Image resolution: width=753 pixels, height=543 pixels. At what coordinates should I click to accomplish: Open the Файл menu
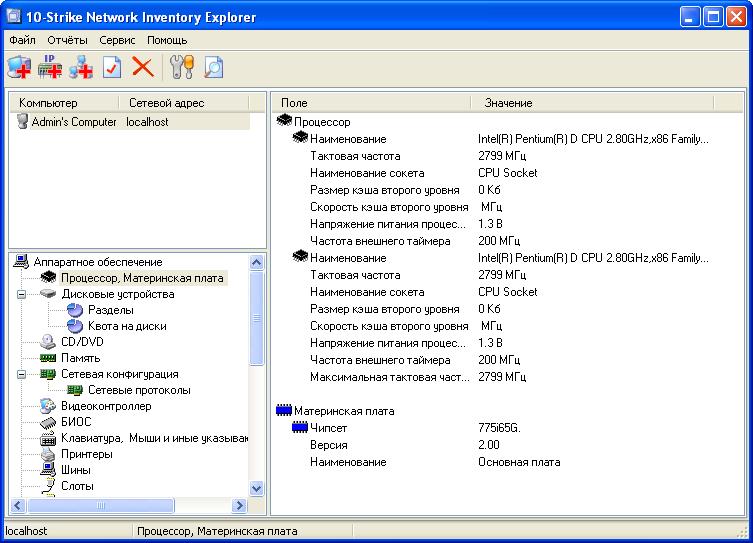tap(23, 40)
